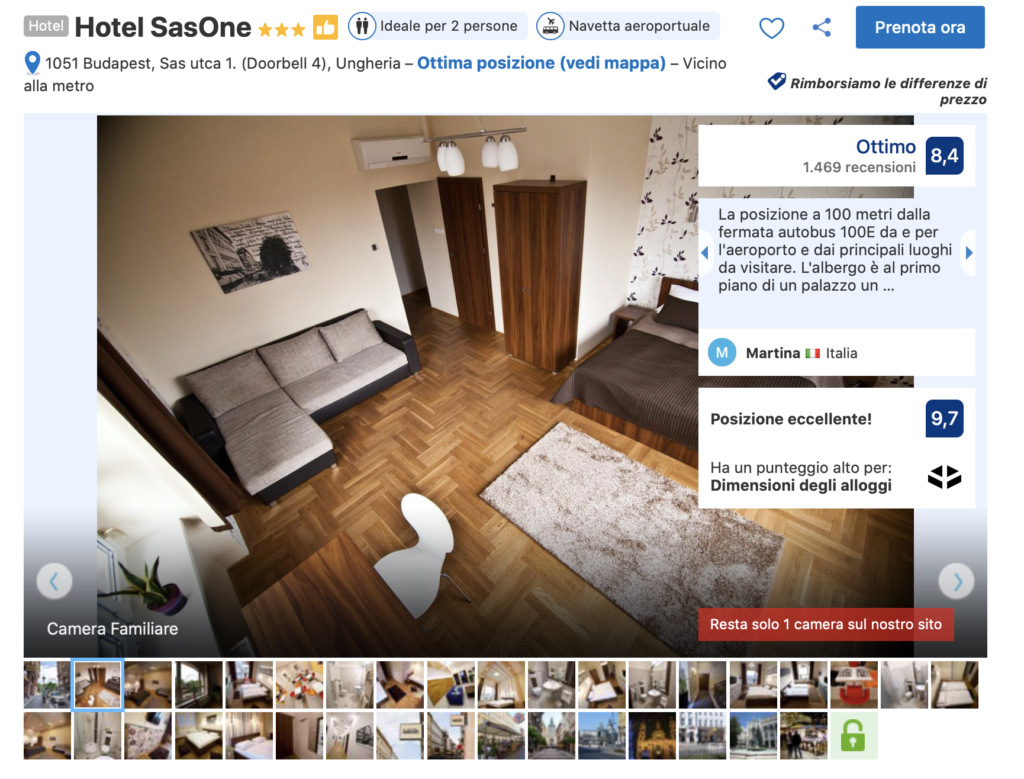
Task: Click the two persons icon
Action: coord(362,26)
